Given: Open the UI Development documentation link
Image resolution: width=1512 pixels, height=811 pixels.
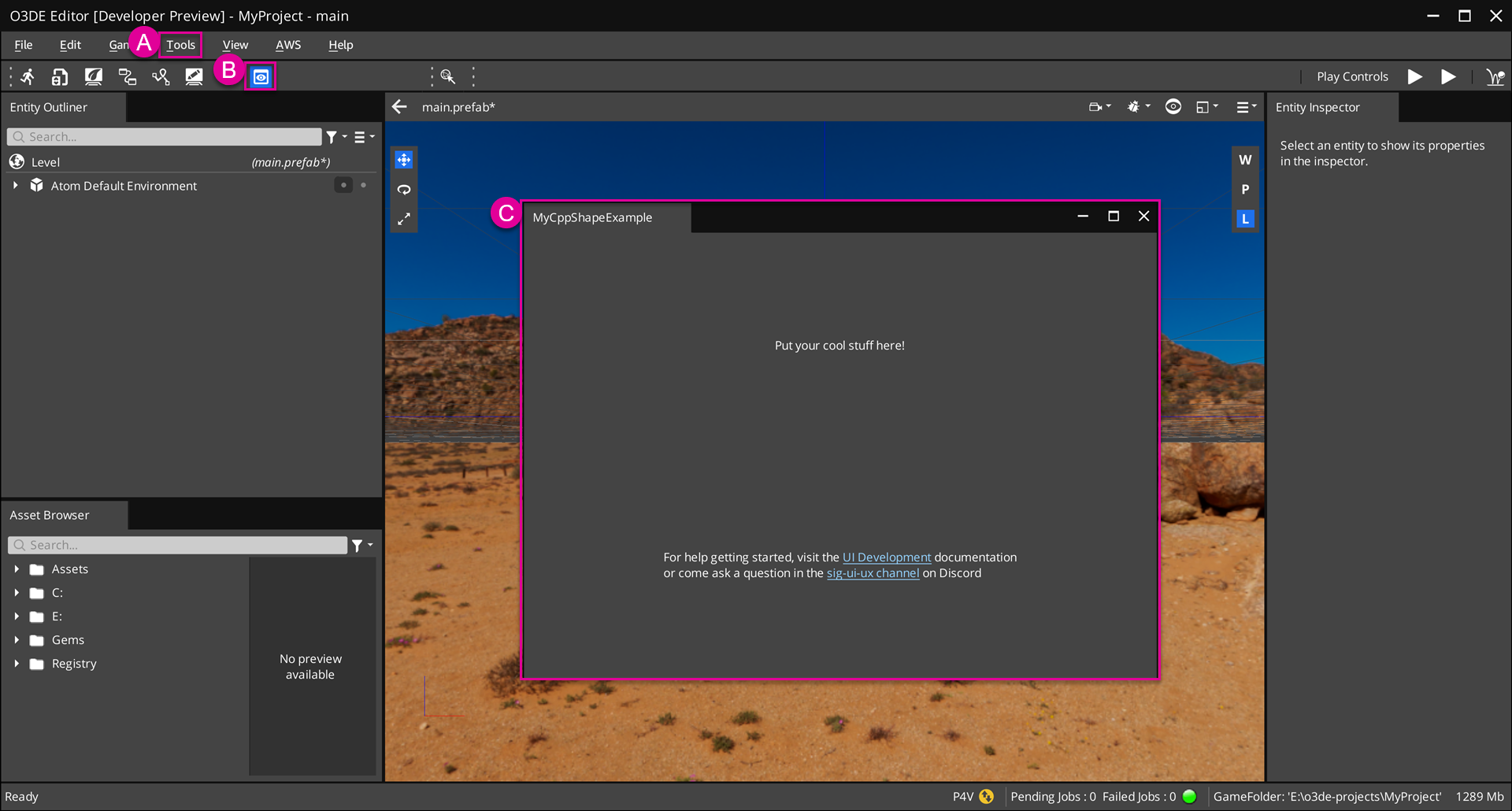Looking at the screenshot, I should click(x=886, y=557).
